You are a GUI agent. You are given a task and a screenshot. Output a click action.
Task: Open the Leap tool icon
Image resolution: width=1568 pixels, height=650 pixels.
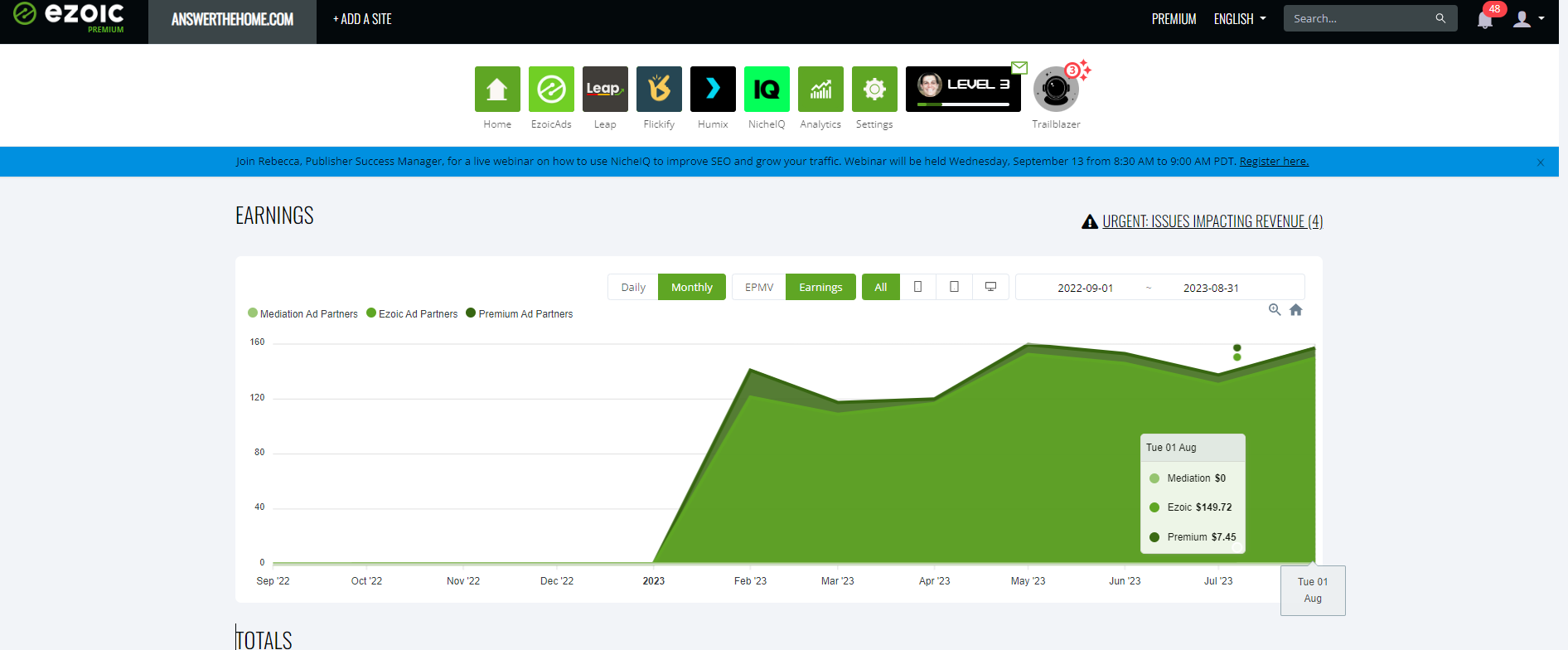tap(605, 89)
